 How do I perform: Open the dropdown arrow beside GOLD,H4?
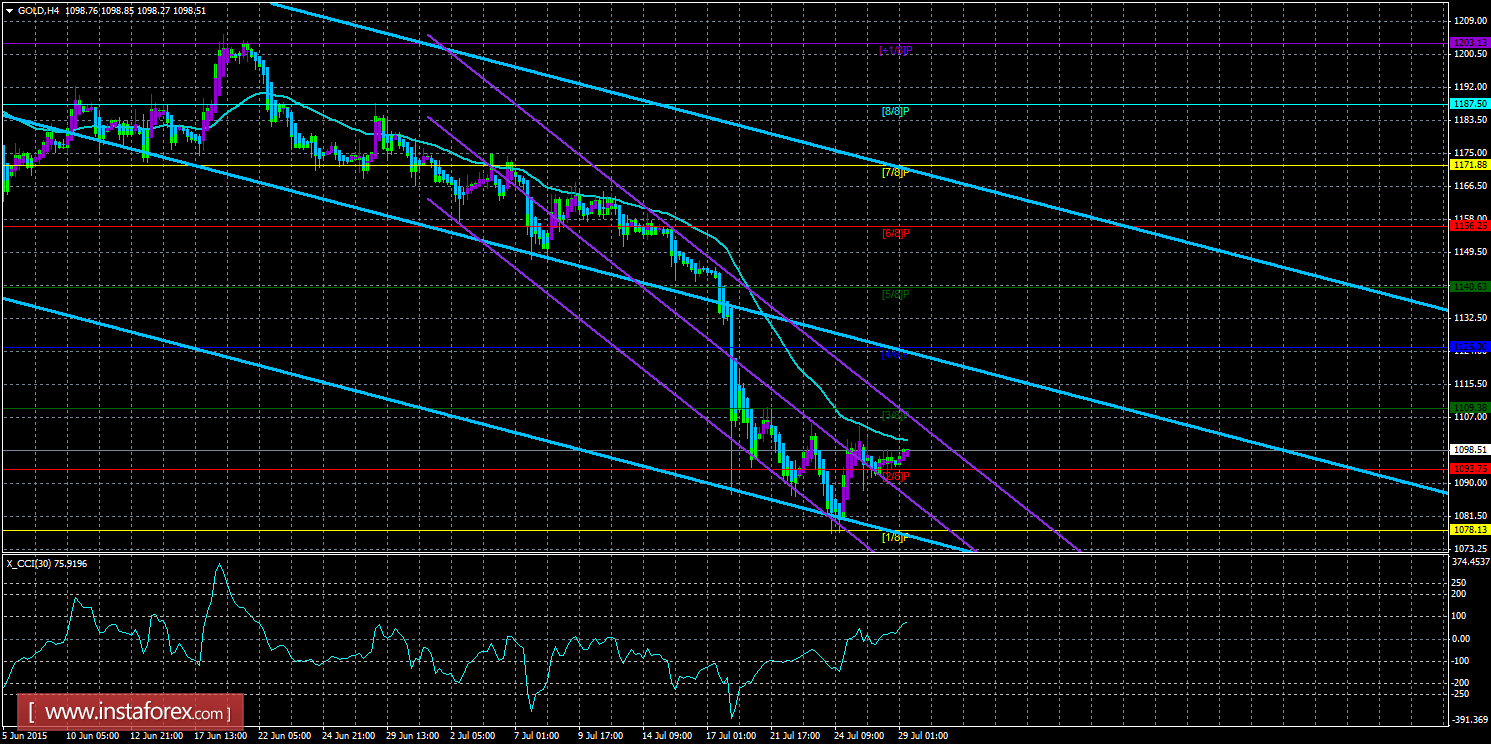9,10
